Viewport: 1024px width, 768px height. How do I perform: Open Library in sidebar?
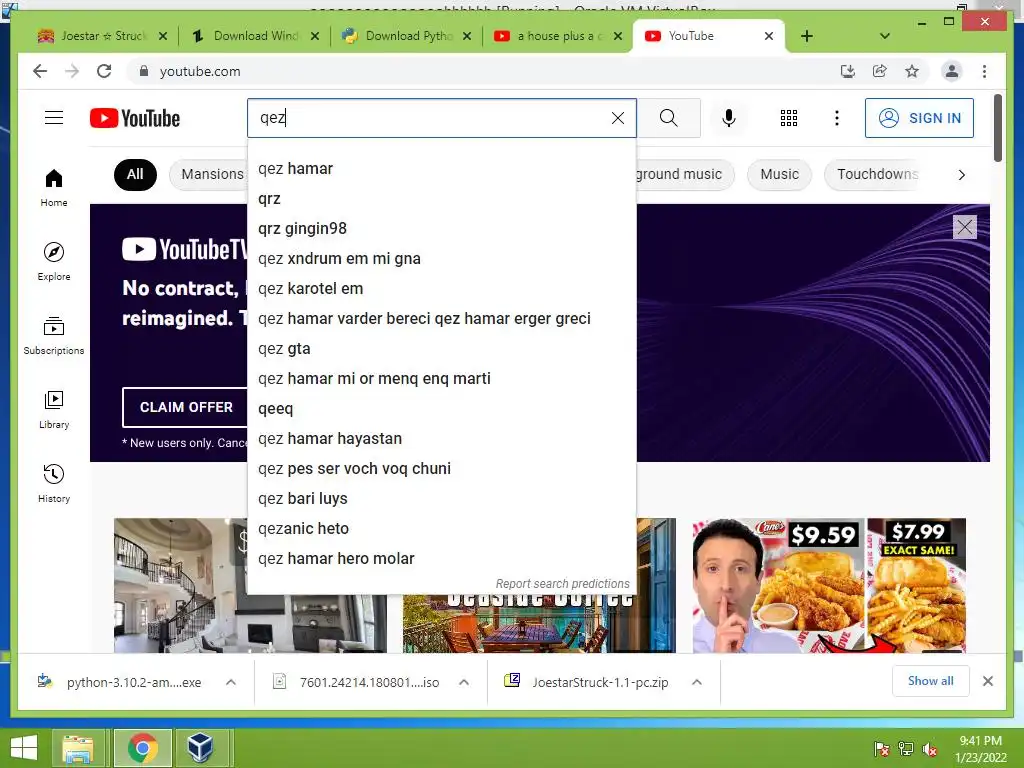(54, 409)
